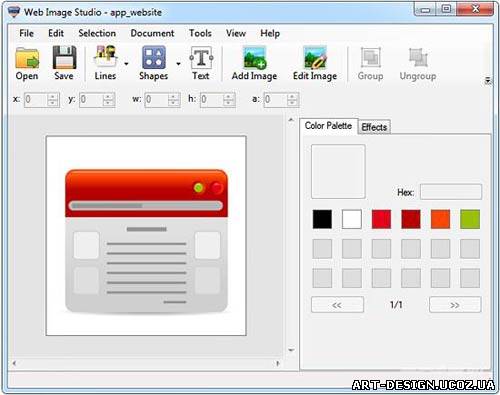Screen dimensions: 500x395
Task: Pick the dark red color swatch
Action: [411, 219]
